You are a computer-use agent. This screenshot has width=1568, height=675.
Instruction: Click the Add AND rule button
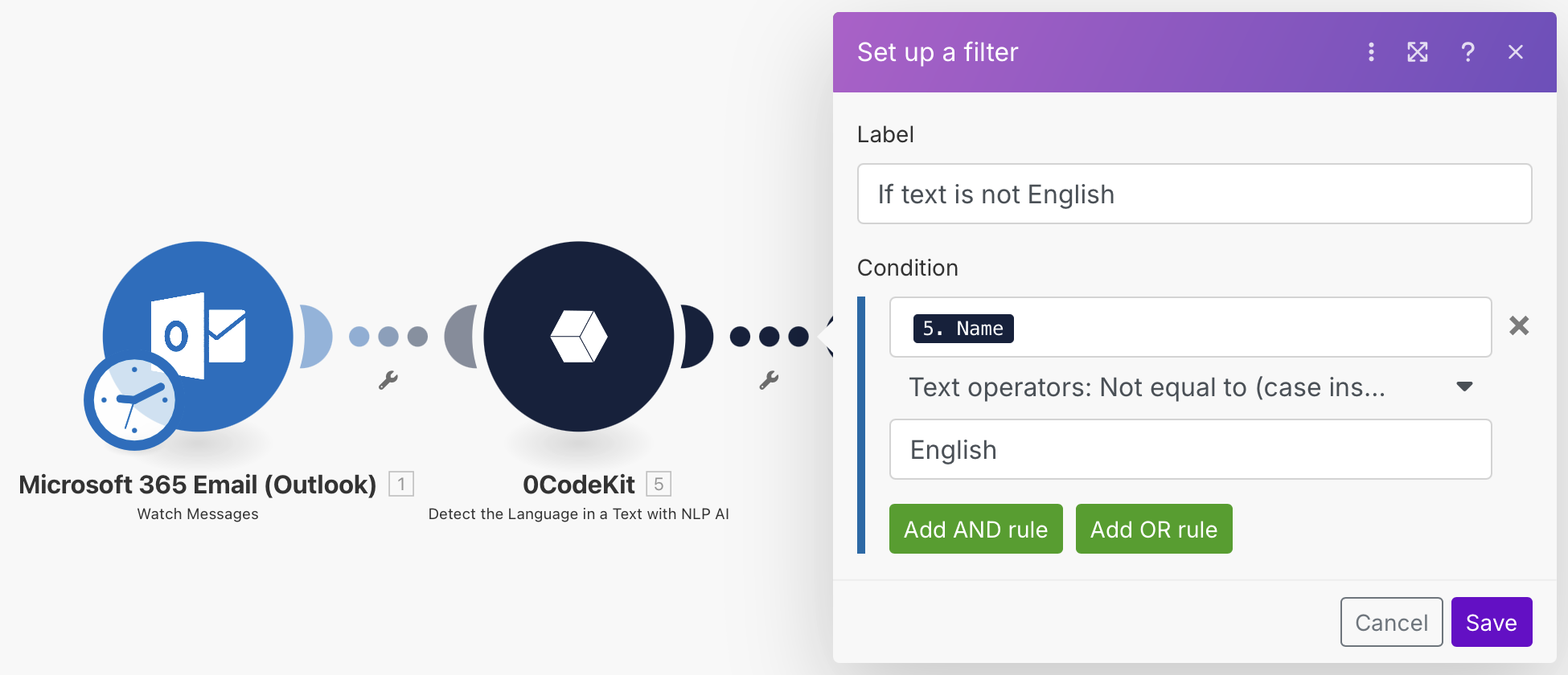tap(976, 529)
